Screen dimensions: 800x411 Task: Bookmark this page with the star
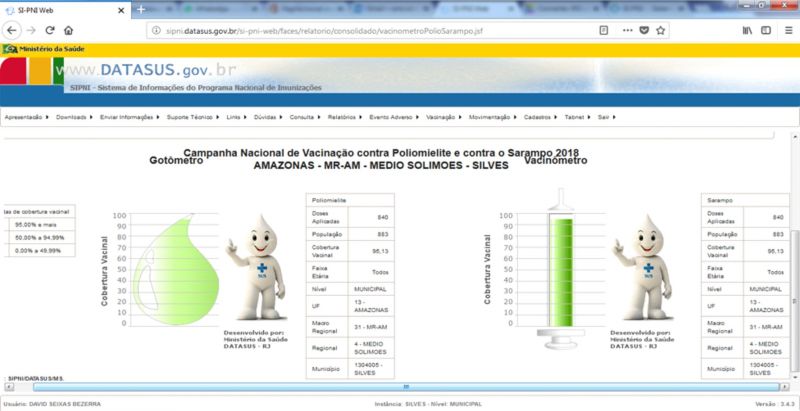coord(660,31)
